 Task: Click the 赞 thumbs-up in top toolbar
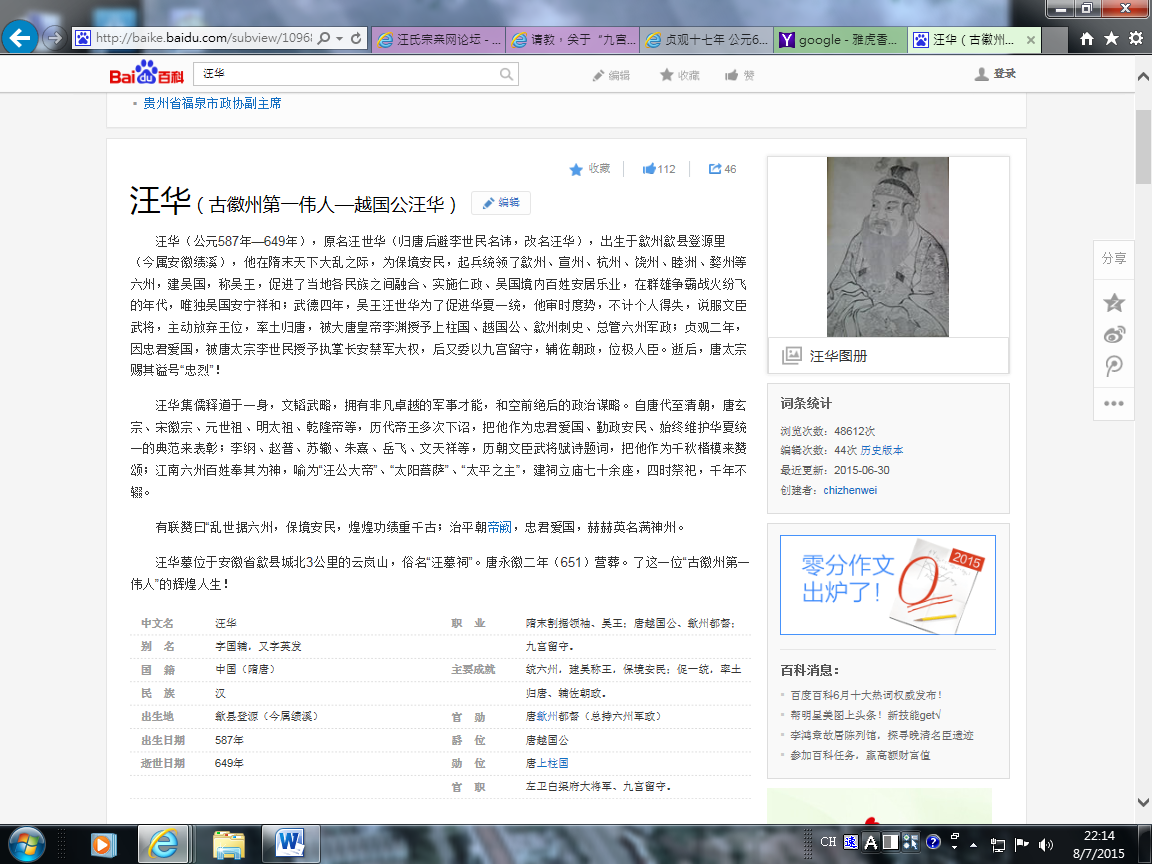pyautogui.click(x=740, y=75)
